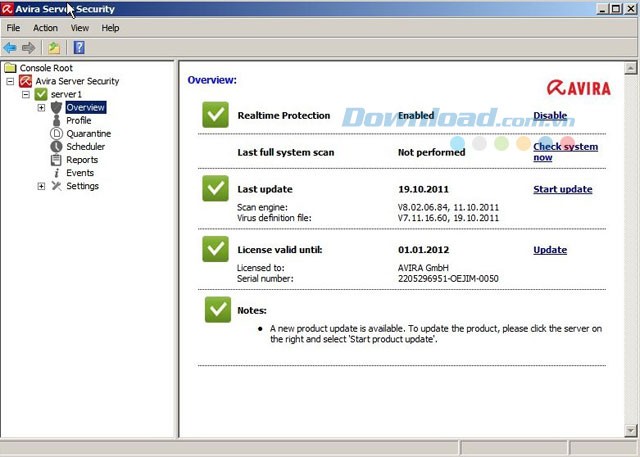
Task: Click the Settings tools icon
Action: pos(56,186)
